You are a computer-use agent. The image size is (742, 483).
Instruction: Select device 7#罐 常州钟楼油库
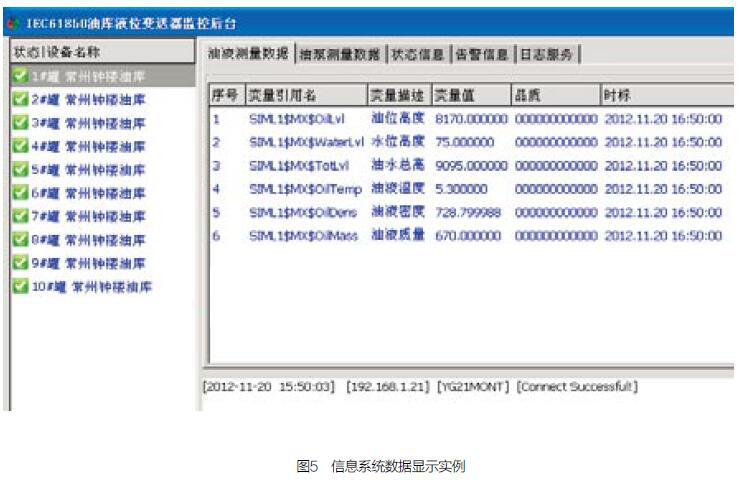(x=88, y=217)
